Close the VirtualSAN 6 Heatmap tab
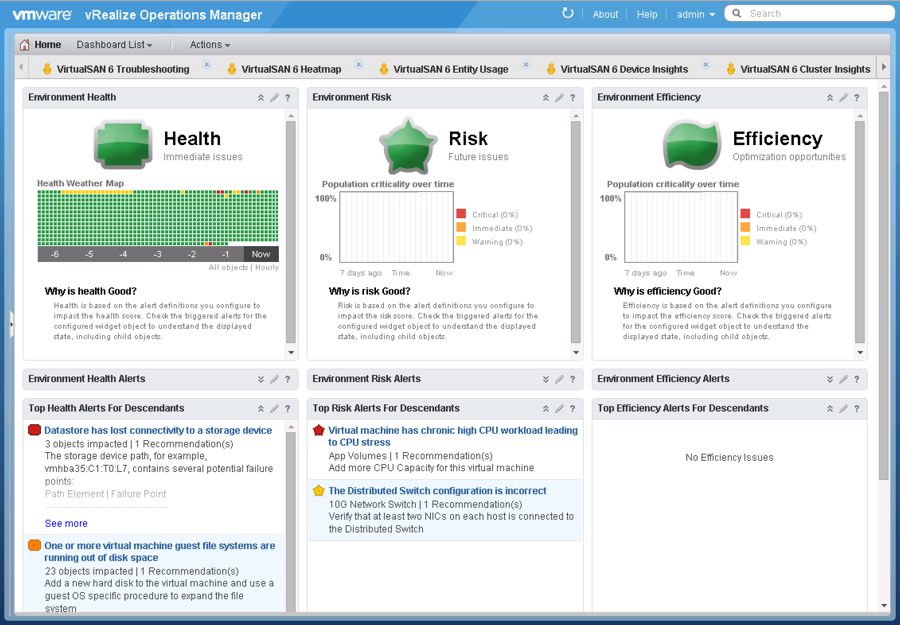This screenshot has width=900, height=625. click(x=358, y=64)
